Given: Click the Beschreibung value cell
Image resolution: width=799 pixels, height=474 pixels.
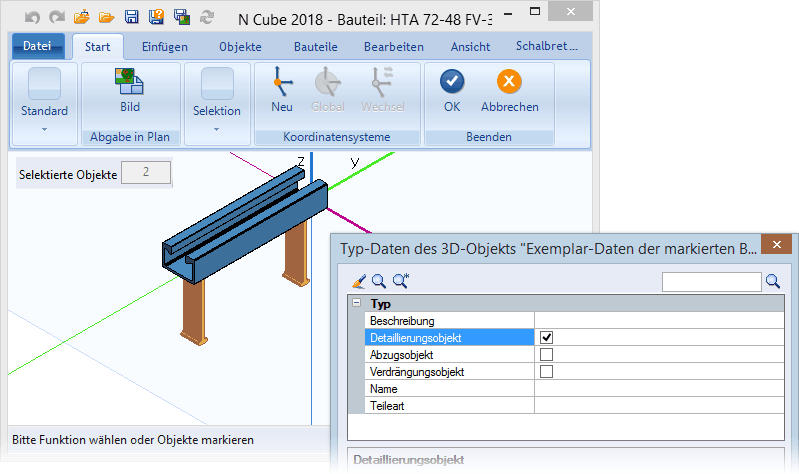Looking at the screenshot, I should (x=659, y=321).
